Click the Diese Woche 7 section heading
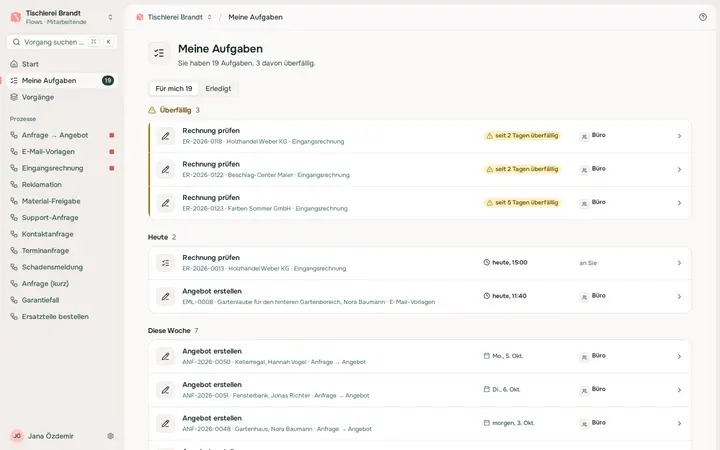The width and height of the screenshot is (720, 450). tap(173, 331)
